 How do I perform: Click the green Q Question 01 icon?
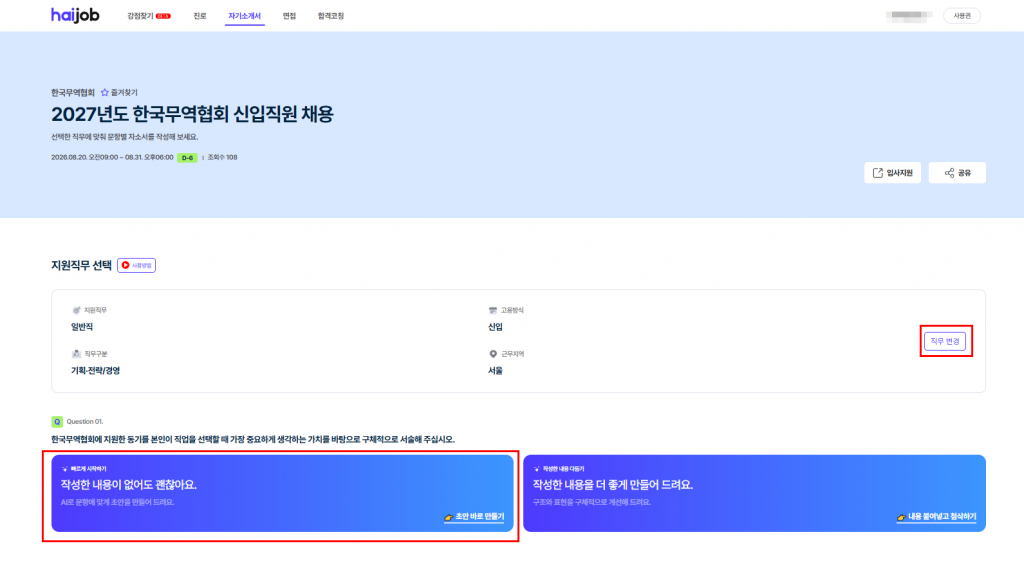click(x=57, y=422)
